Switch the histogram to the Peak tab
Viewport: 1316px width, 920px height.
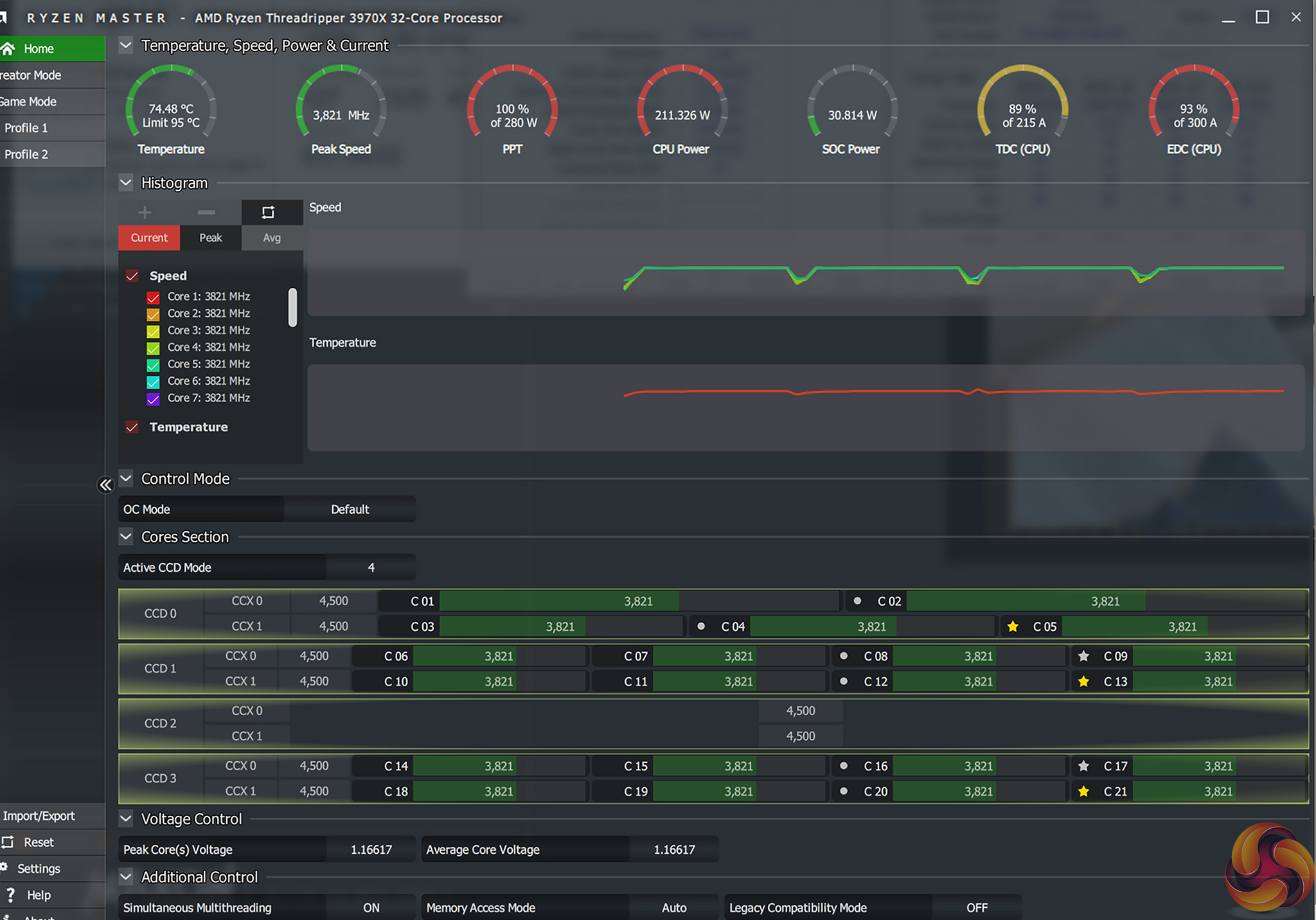[210, 238]
